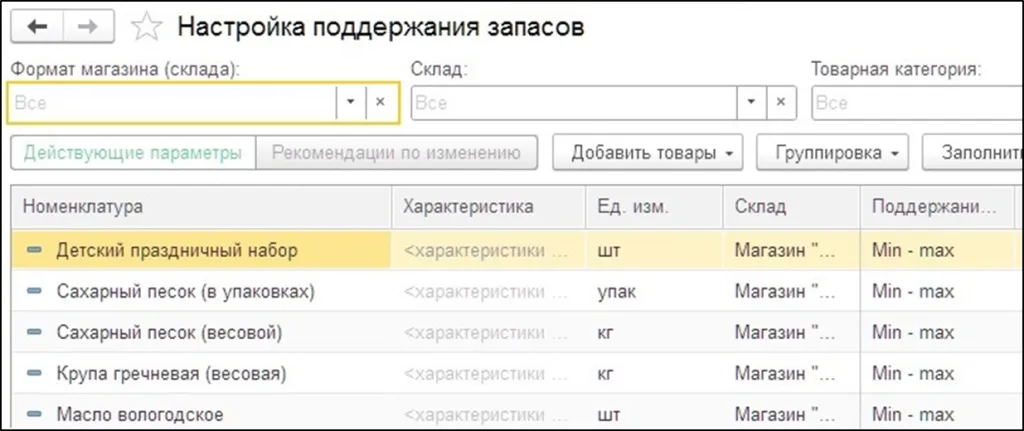Click the back navigation arrow
Screen dimensions: 1024x431
37,27
